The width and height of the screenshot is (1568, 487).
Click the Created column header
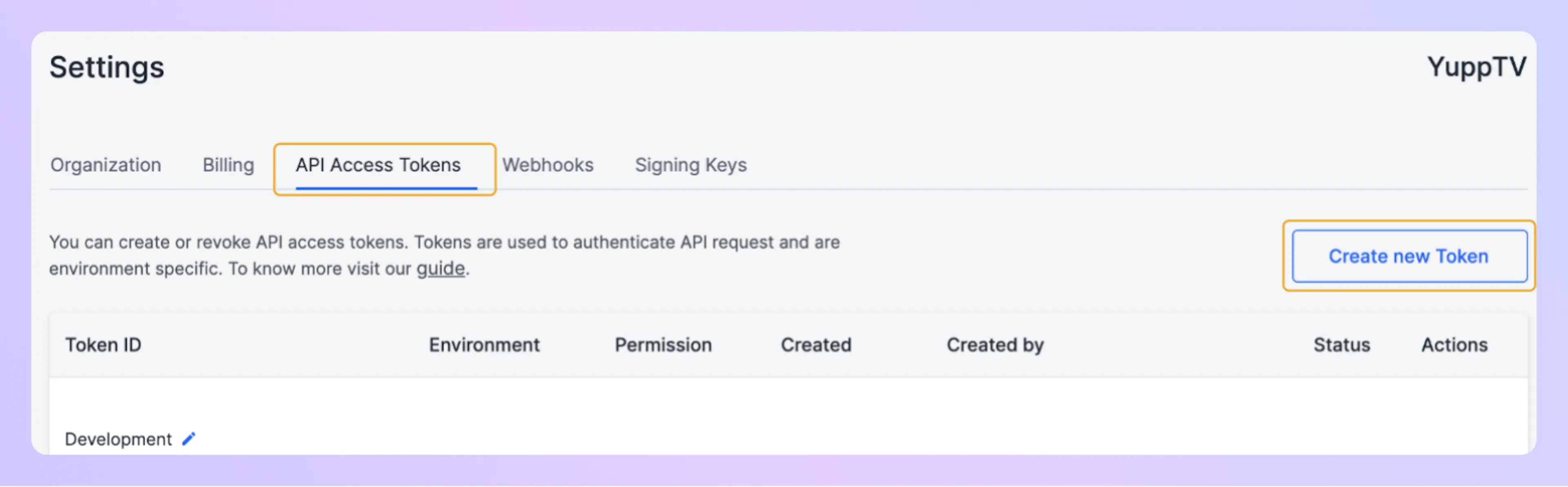coord(816,345)
